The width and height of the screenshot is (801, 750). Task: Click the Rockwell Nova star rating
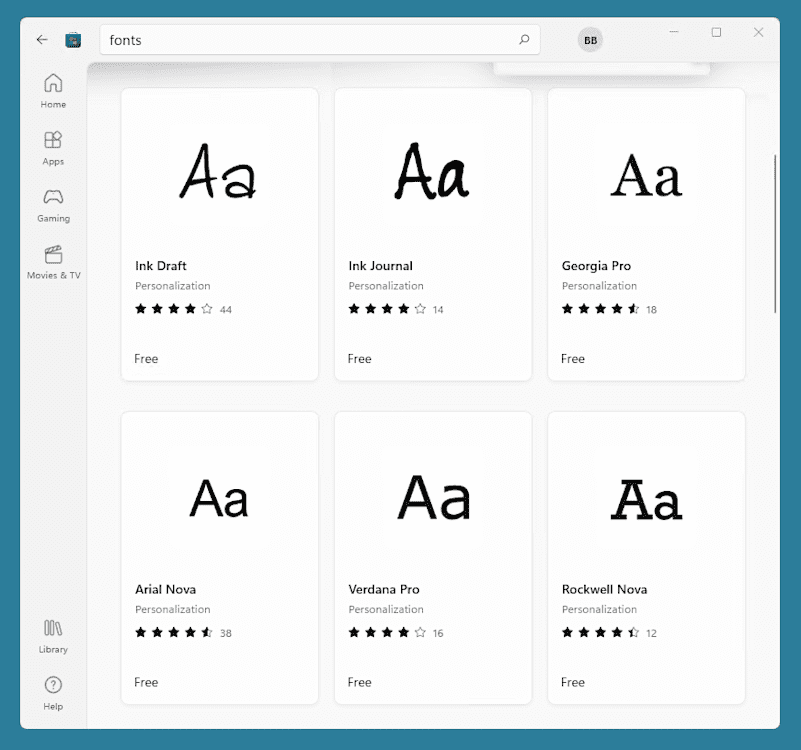(x=600, y=632)
